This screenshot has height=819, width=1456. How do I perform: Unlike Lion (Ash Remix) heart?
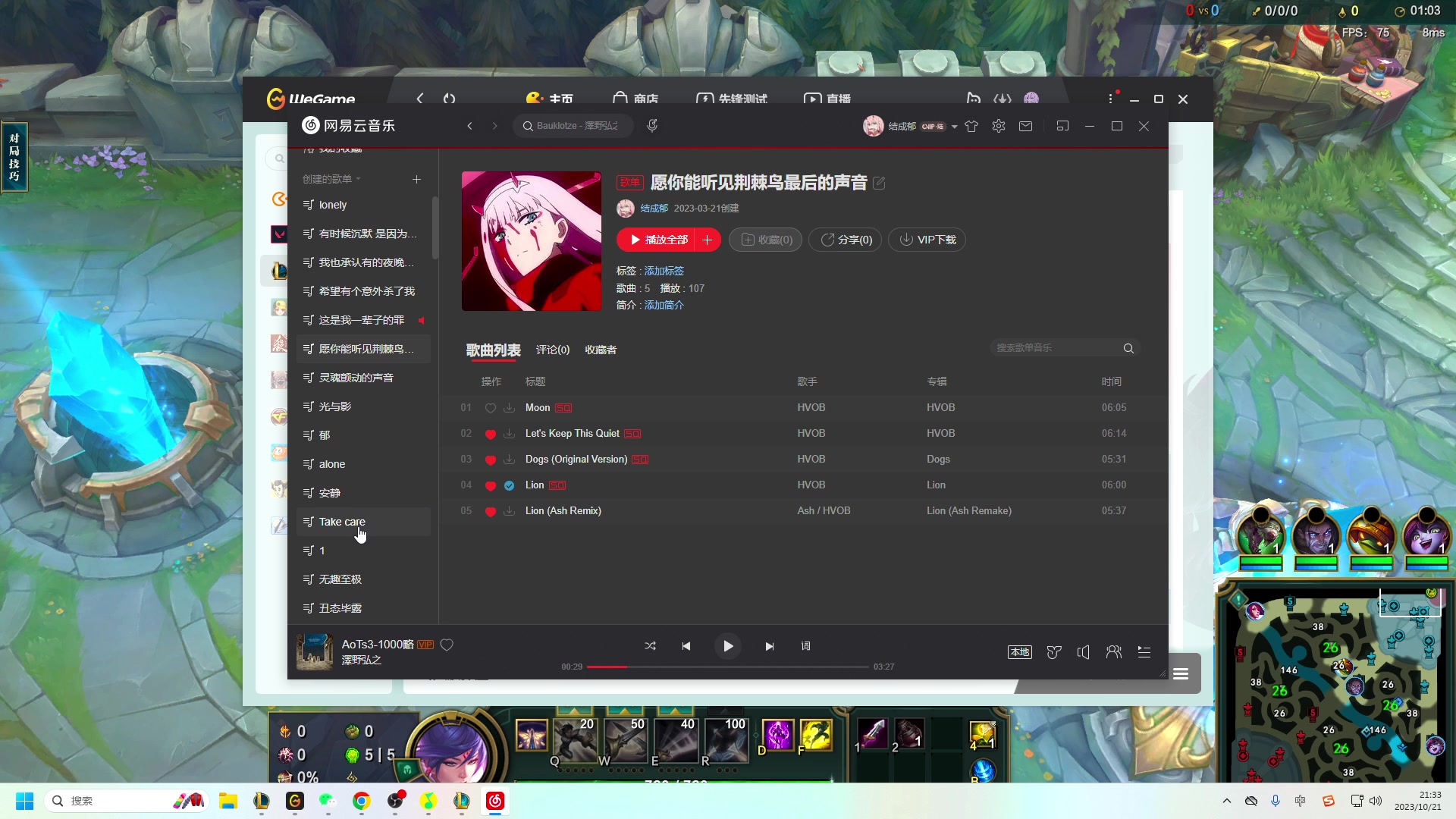point(491,511)
